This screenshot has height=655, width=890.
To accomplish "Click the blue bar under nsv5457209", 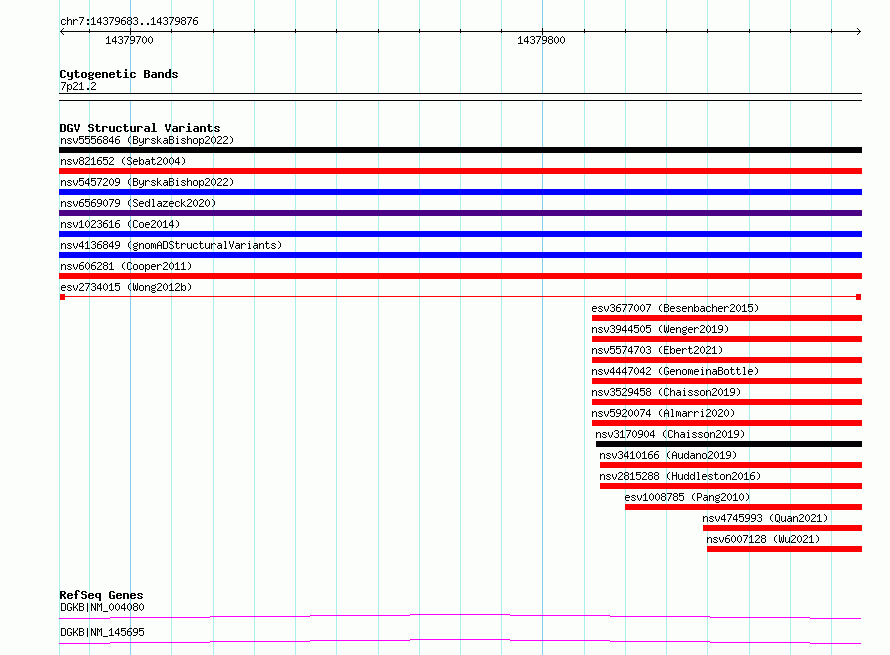I will [460, 192].
